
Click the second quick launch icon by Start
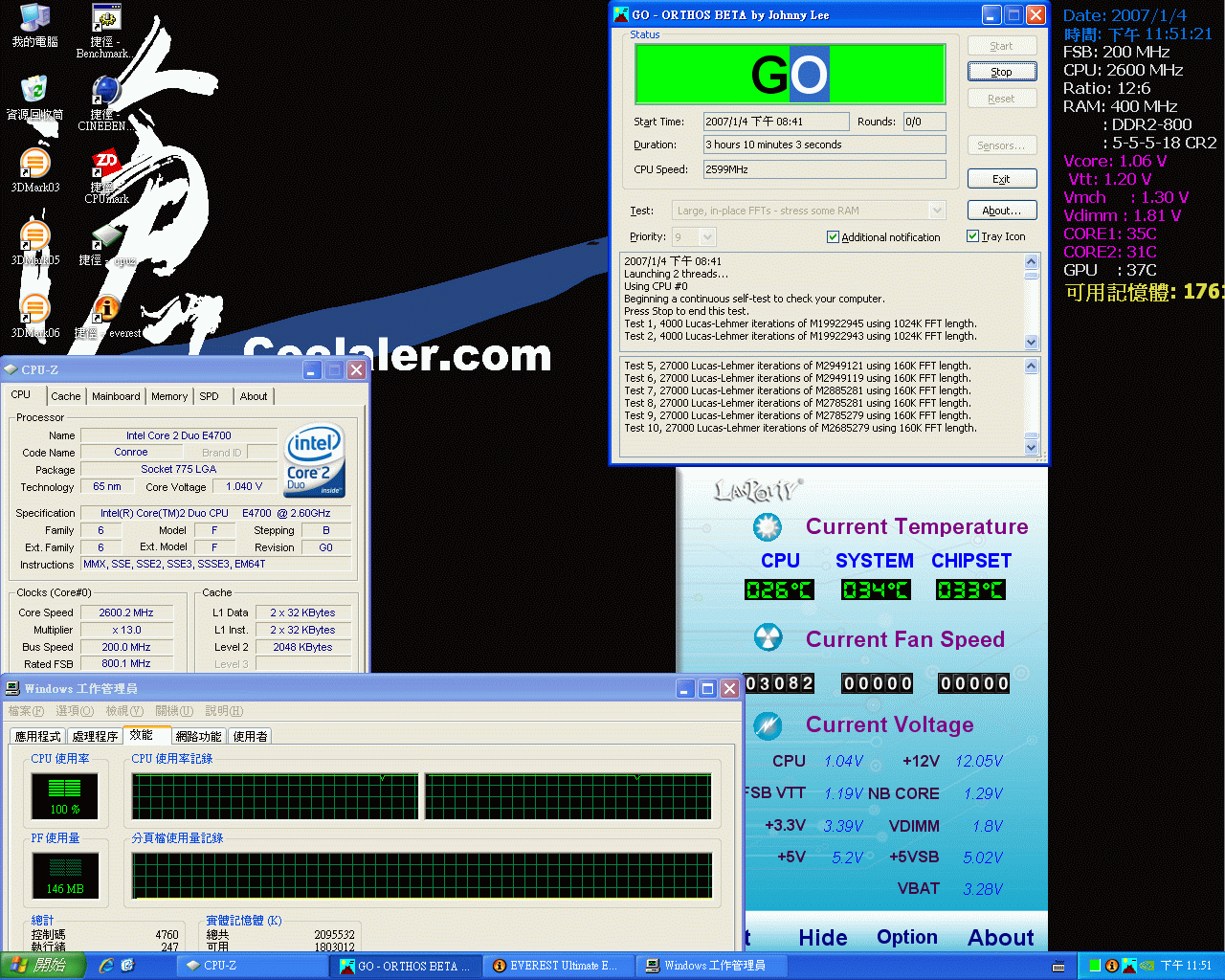pos(127,966)
